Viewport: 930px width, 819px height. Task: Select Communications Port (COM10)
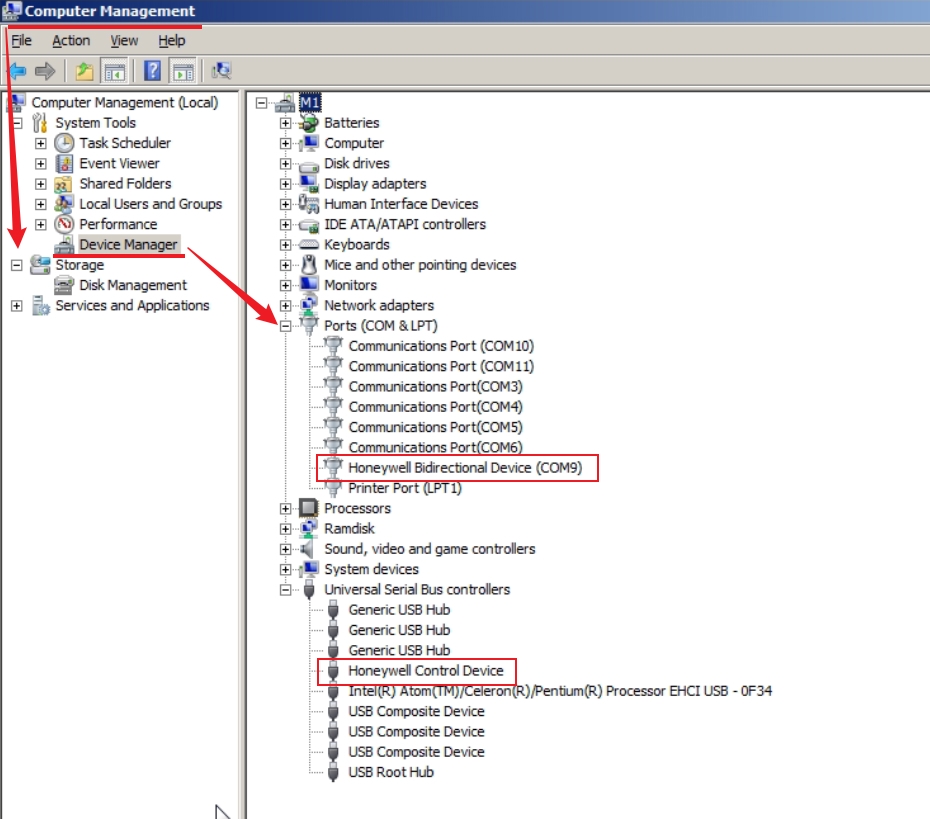[x=441, y=346]
